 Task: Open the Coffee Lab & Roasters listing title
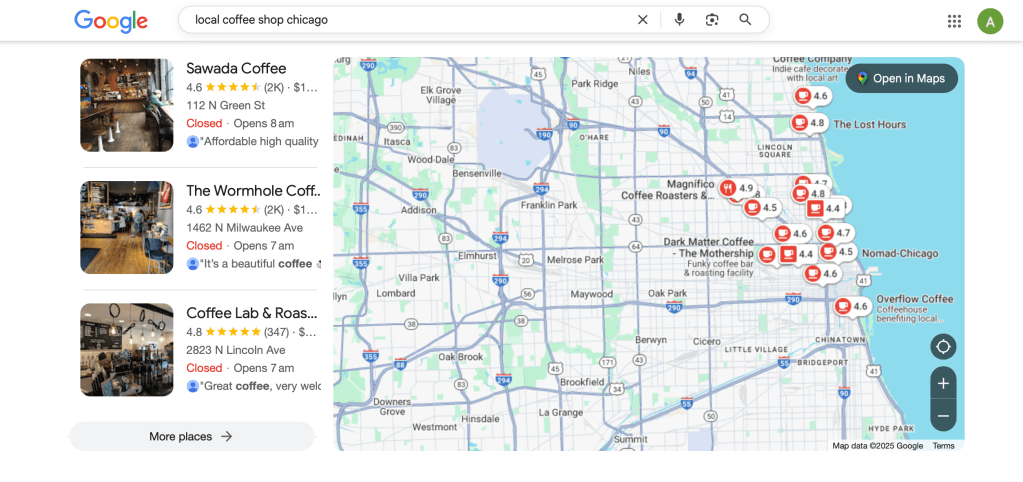252,312
